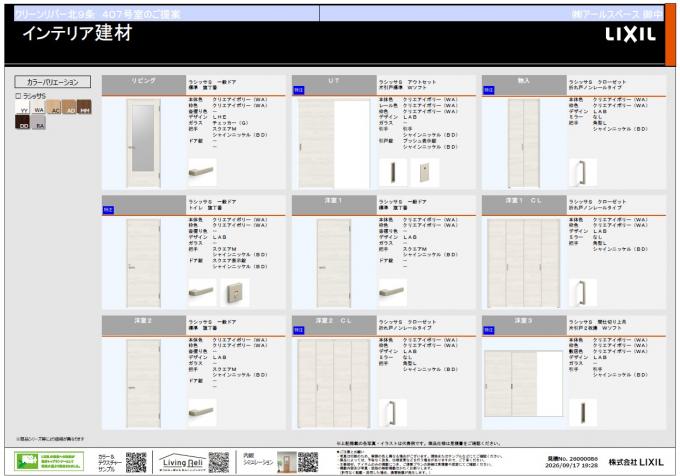Pick the DD dark brown swatch
This screenshot has width=680, height=476.
22,122
